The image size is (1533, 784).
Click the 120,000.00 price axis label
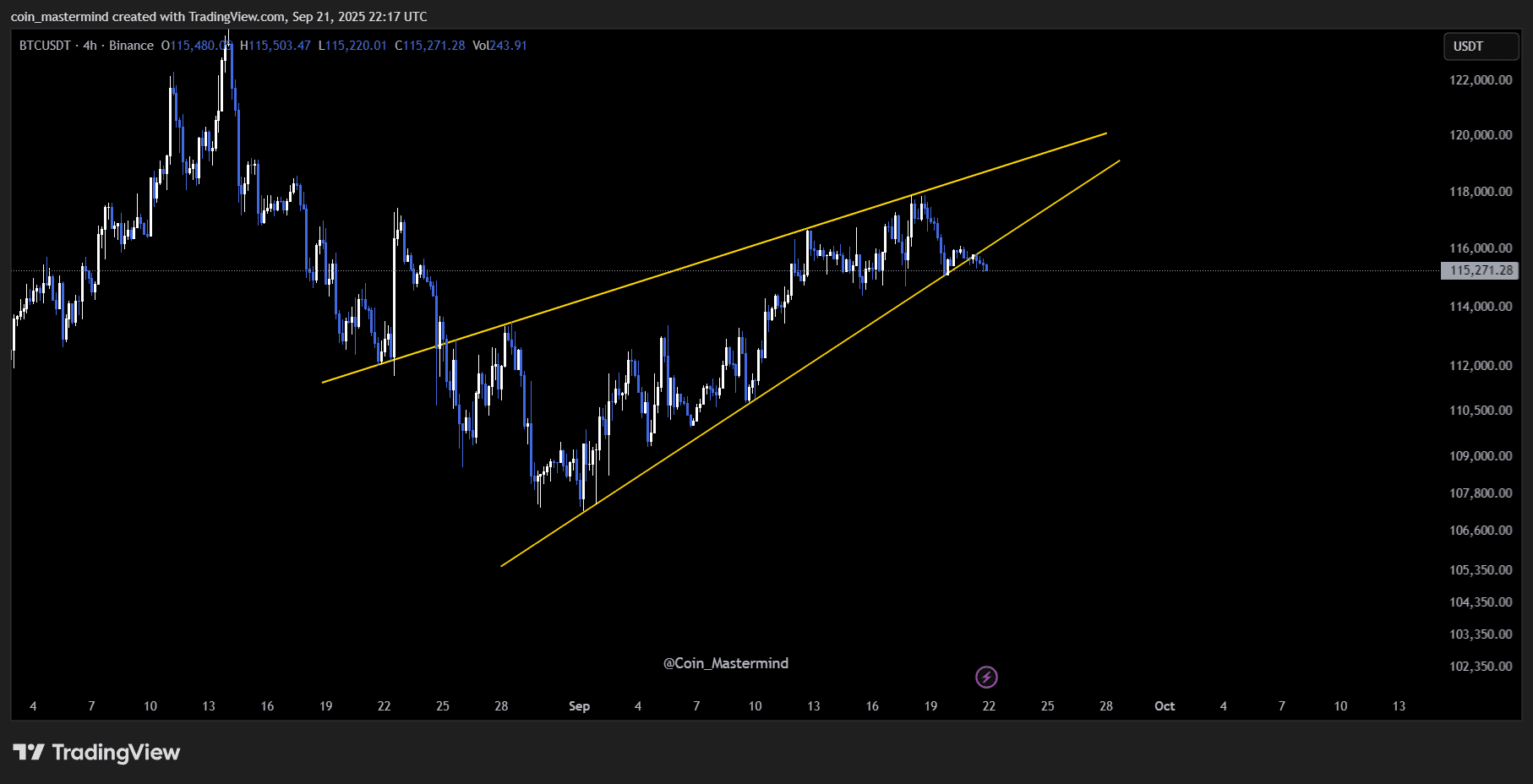click(x=1481, y=135)
